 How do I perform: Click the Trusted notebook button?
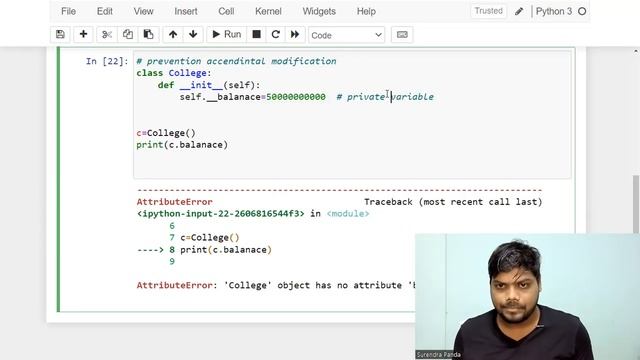(488, 11)
